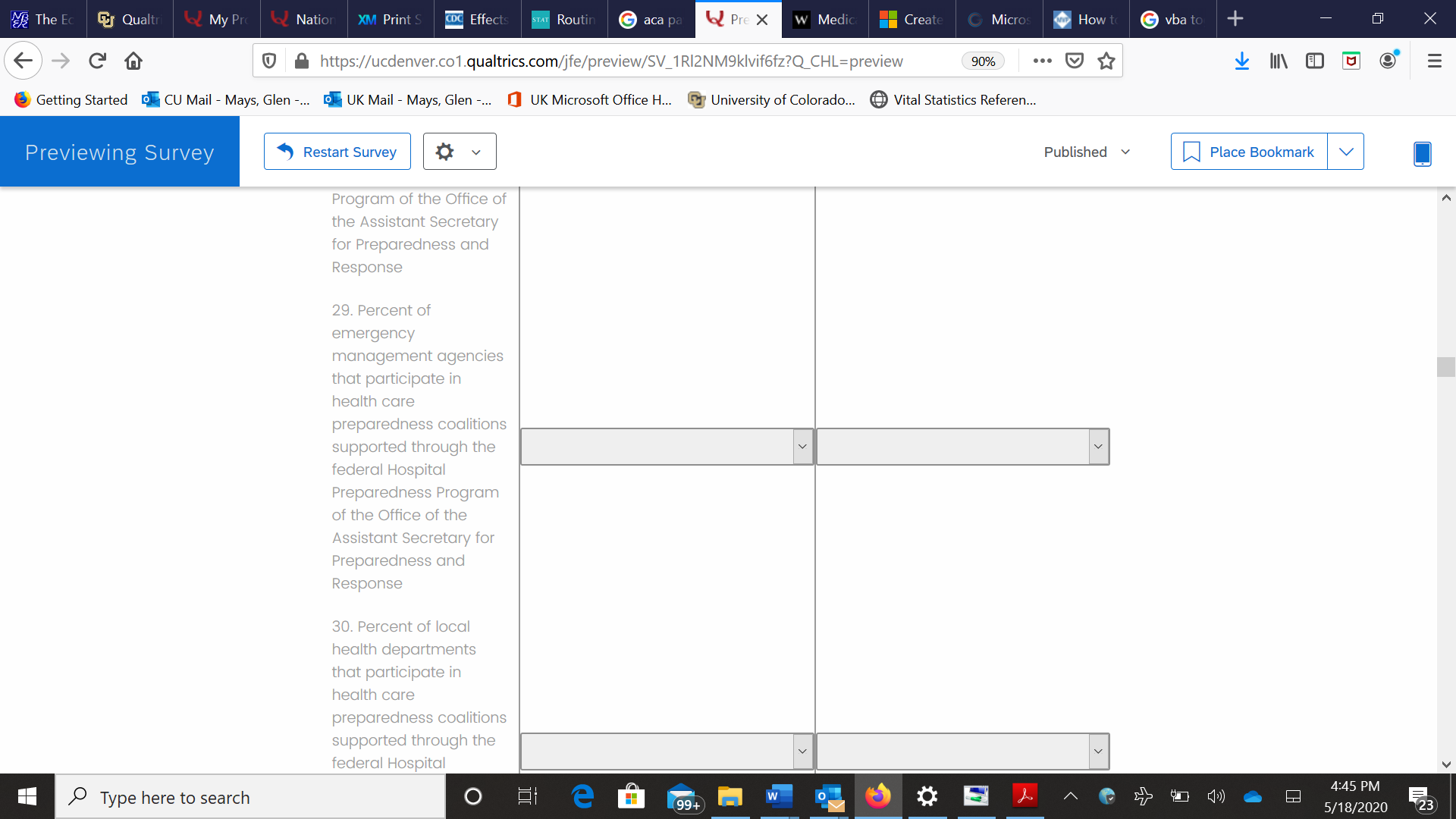Open the Firefox library icon

1279,61
